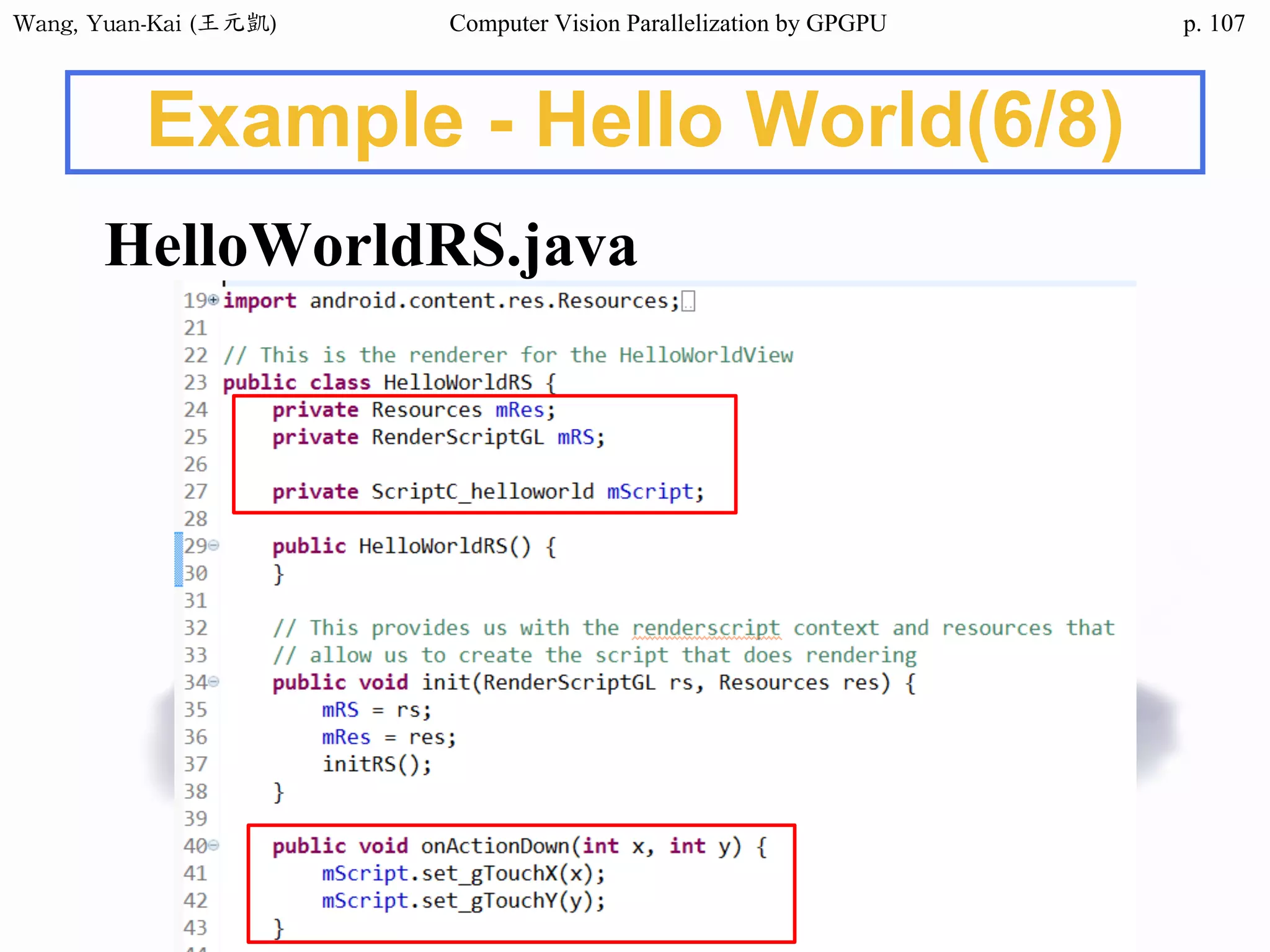
Task: Click the 'initRS();' call
Action: [x=376, y=765]
